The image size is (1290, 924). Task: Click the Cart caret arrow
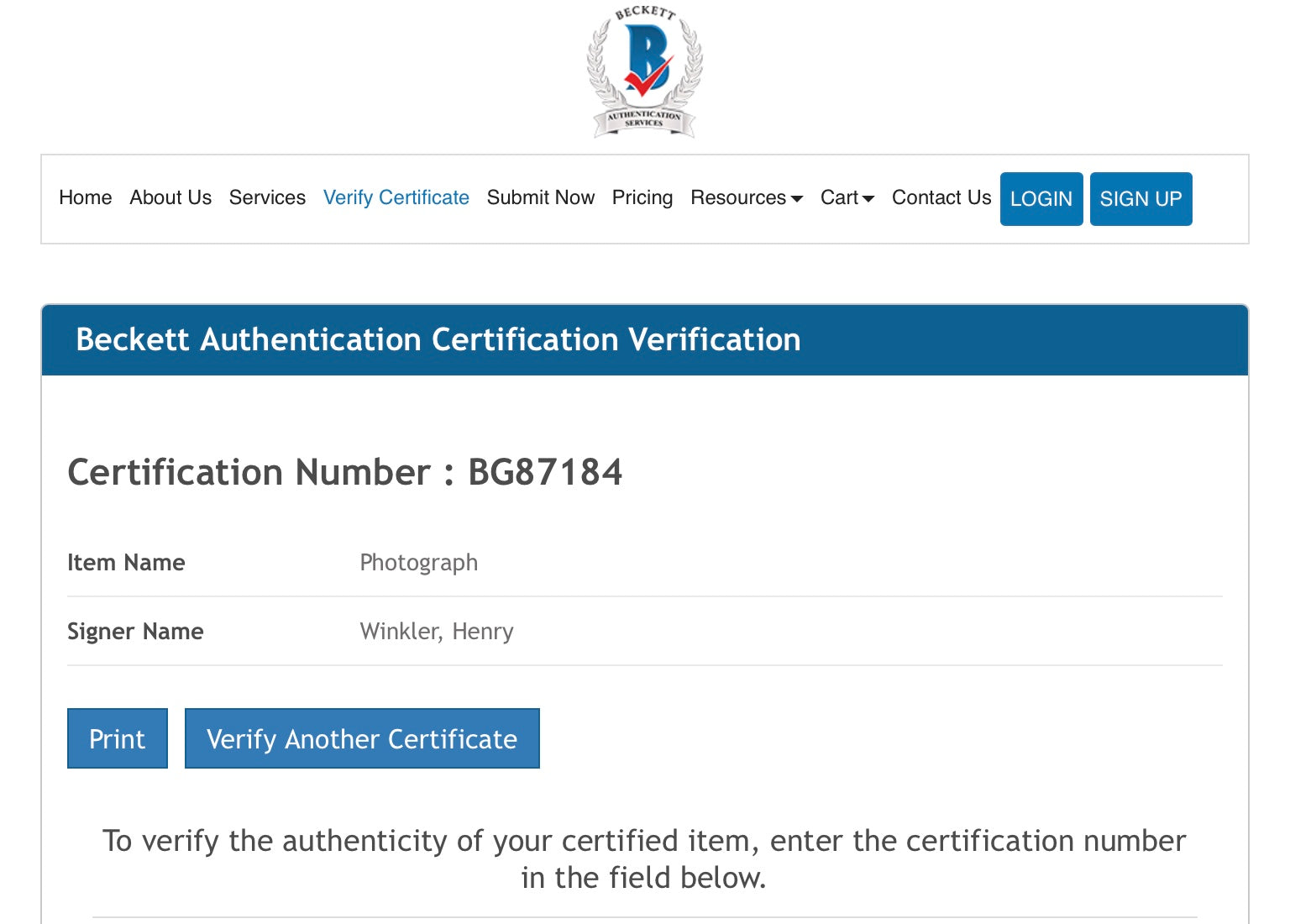point(868,199)
